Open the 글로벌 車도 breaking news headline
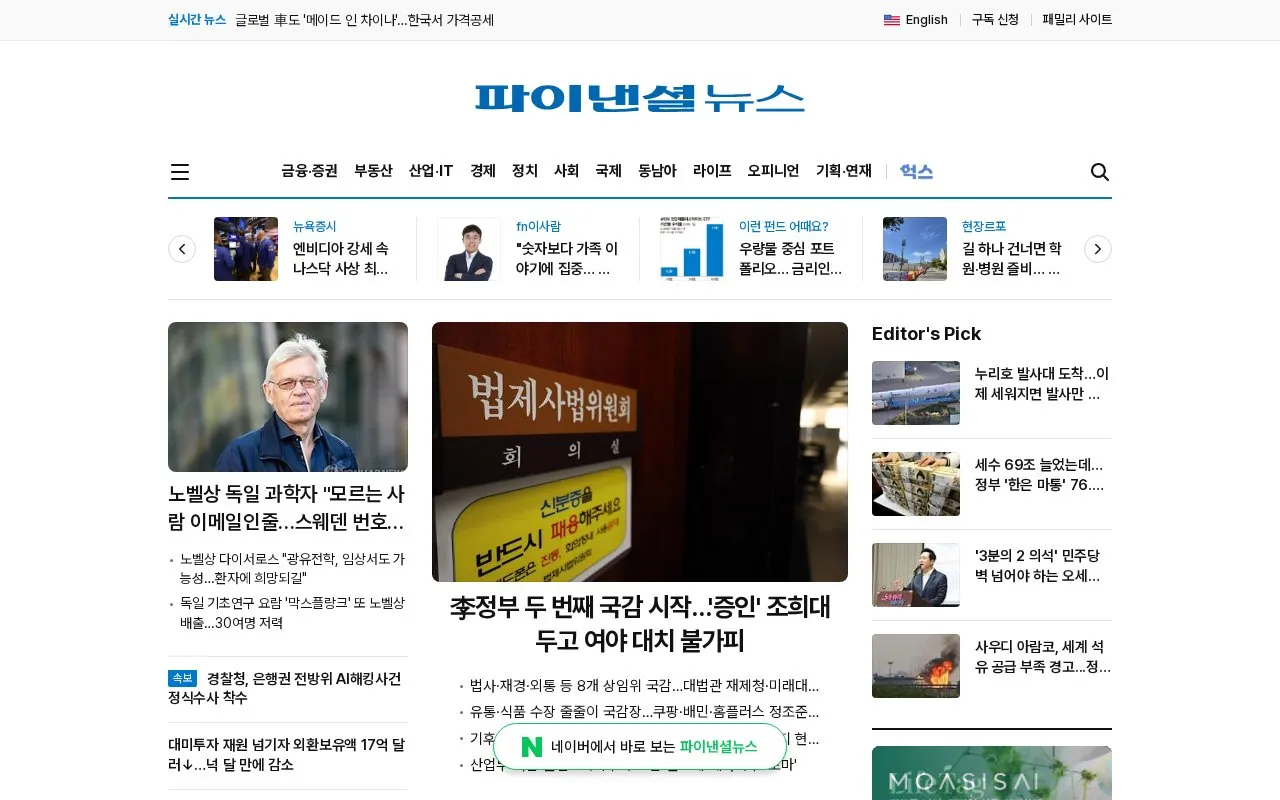This screenshot has width=1280, height=800. point(365,20)
